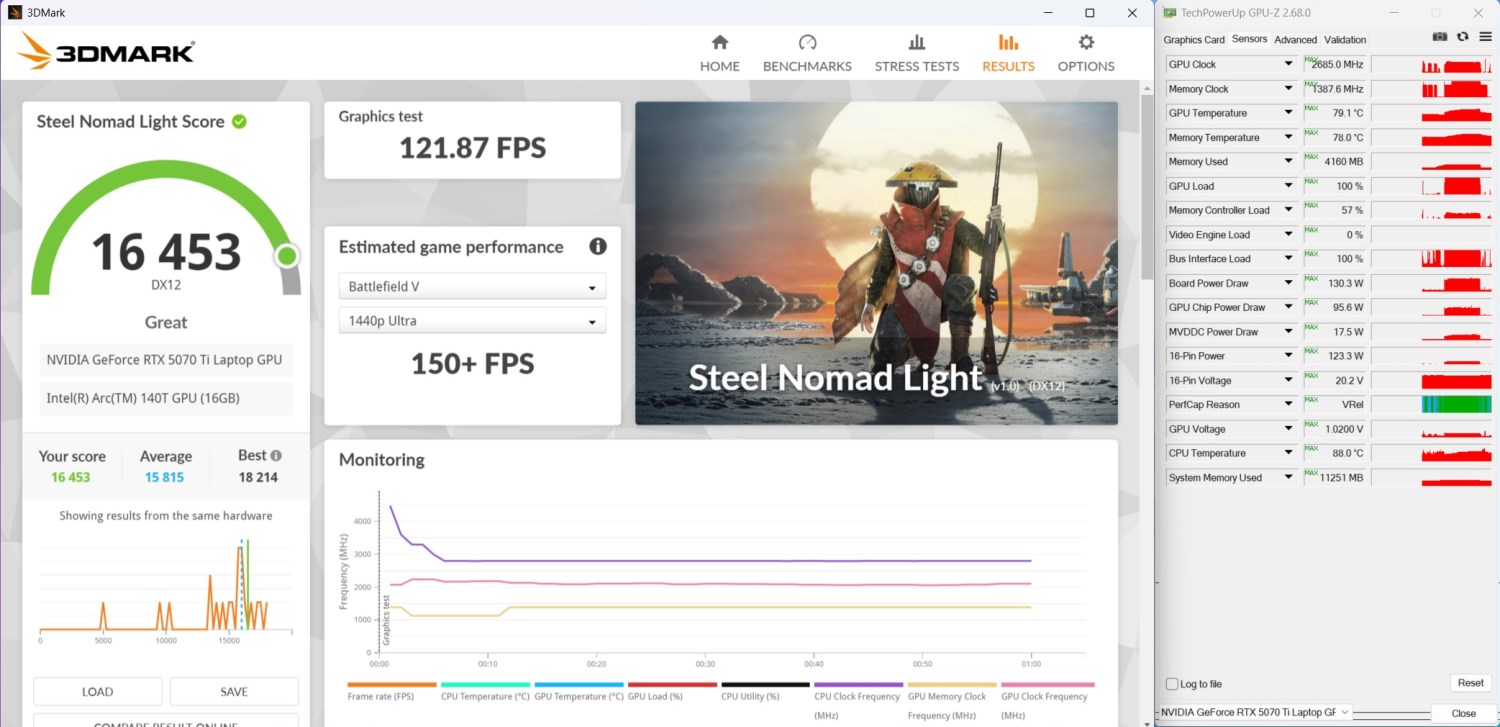Expand the Memory Used sensor dropdown

[1289, 161]
